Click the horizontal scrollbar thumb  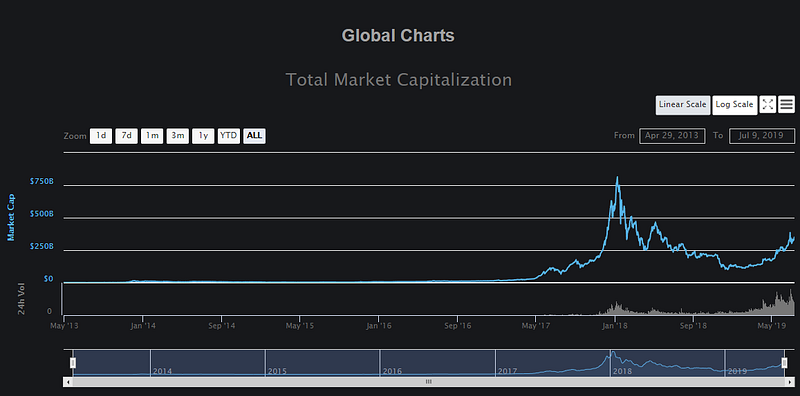pyautogui.click(x=429, y=381)
